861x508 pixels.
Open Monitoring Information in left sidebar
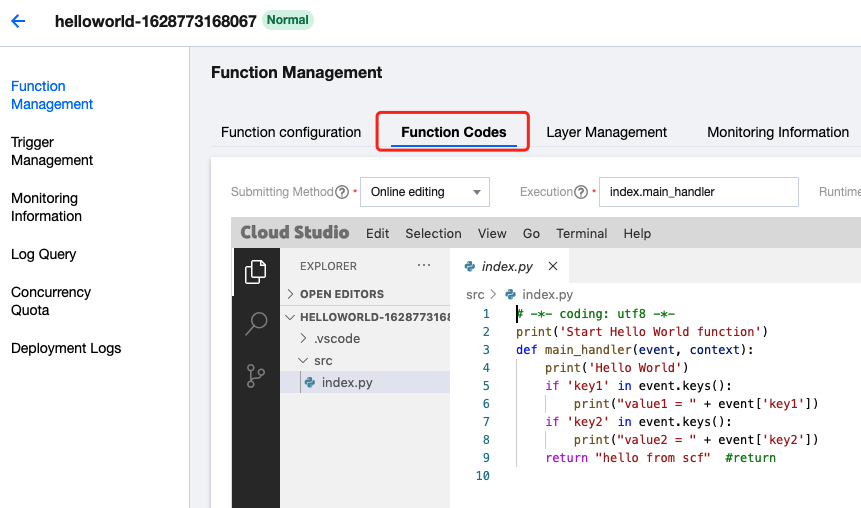coord(46,207)
